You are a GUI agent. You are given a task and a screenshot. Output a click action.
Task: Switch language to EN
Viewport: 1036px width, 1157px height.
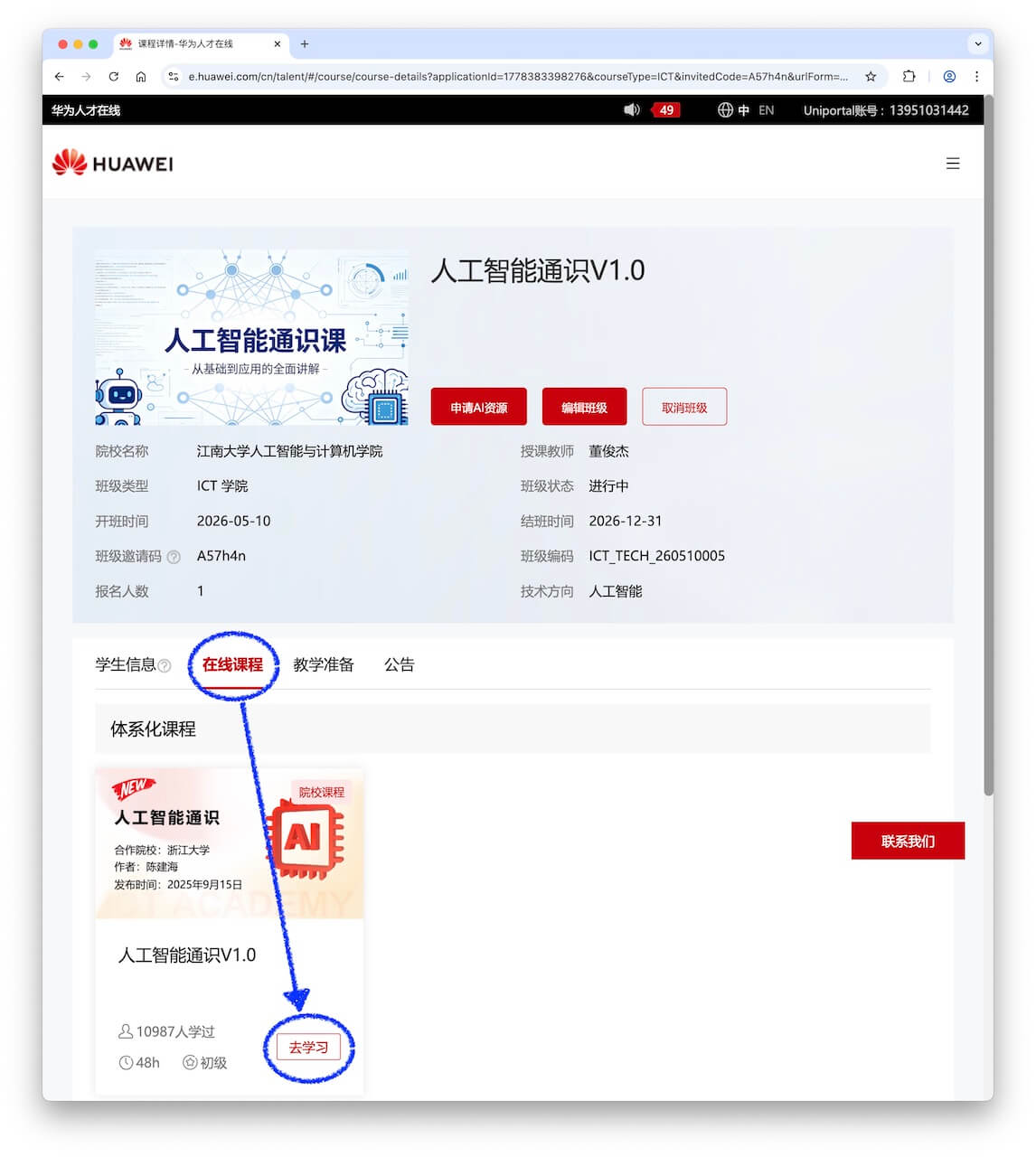767,110
